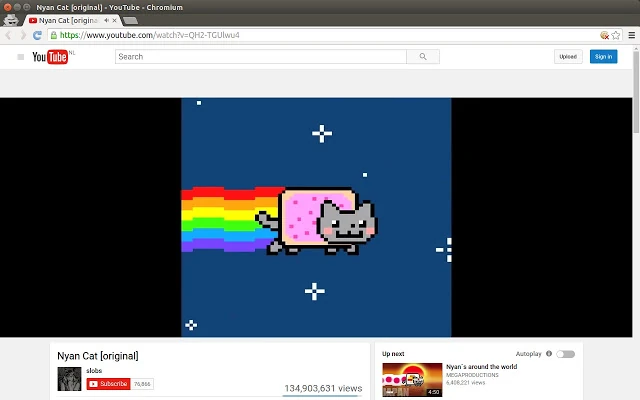Click the green padlock security icon
The image size is (640, 400).
(x=53, y=36)
